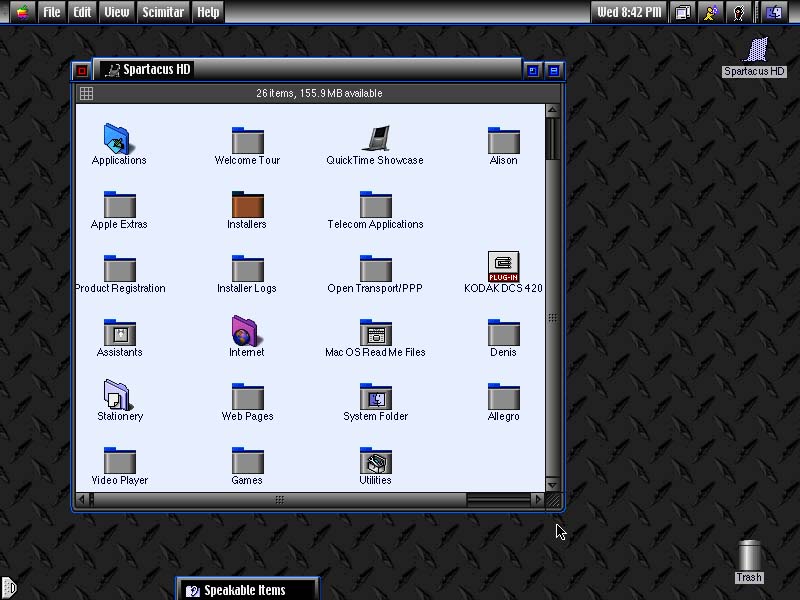
Task: Select the Alison folder
Action: [504, 140]
